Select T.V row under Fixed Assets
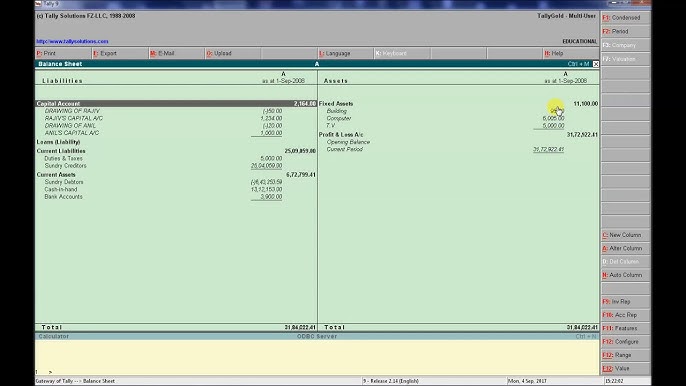Viewport: 686px width, 386px height. [x=445, y=126]
